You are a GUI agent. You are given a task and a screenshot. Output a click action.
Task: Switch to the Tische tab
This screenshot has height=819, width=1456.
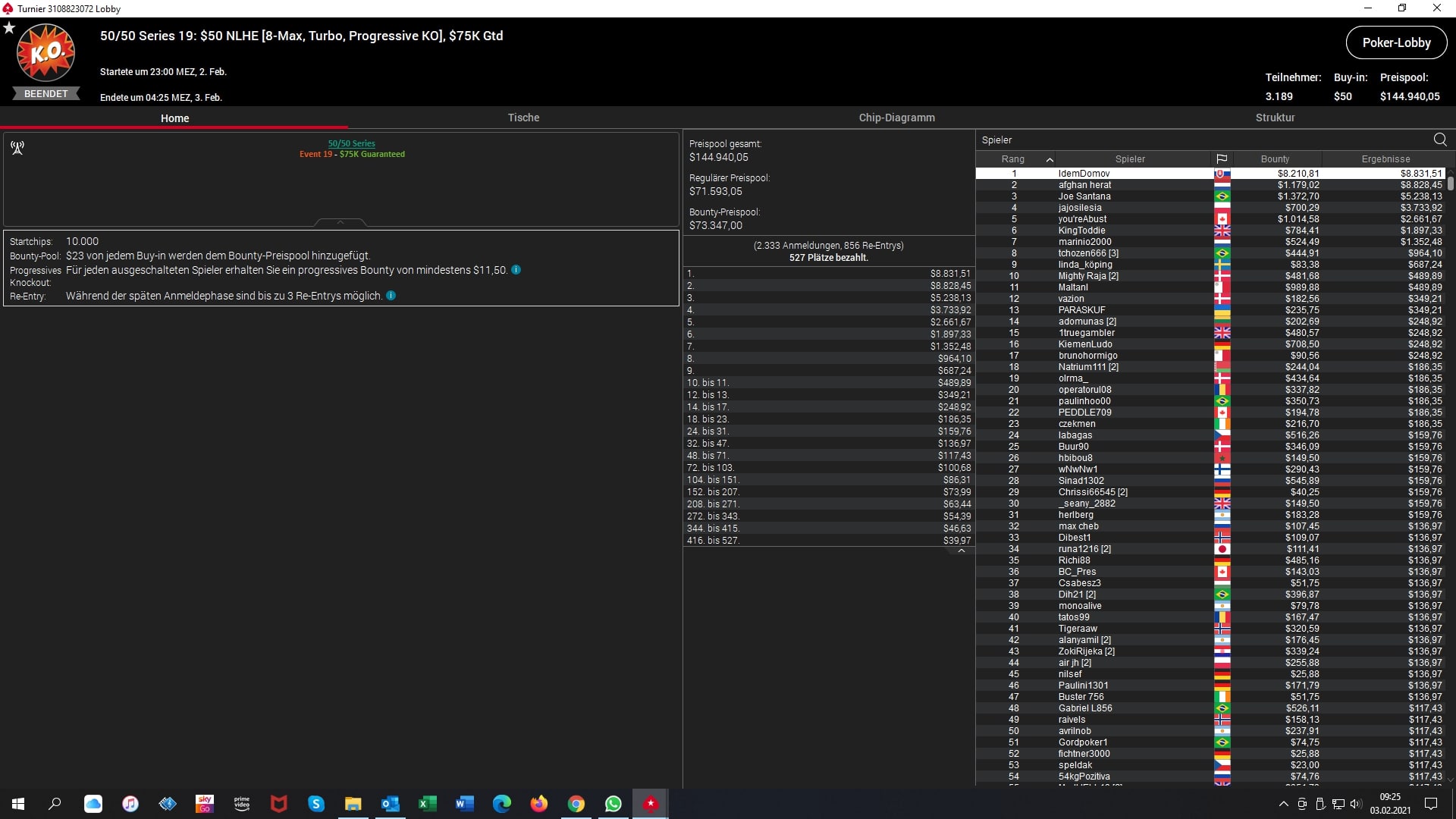pos(523,118)
